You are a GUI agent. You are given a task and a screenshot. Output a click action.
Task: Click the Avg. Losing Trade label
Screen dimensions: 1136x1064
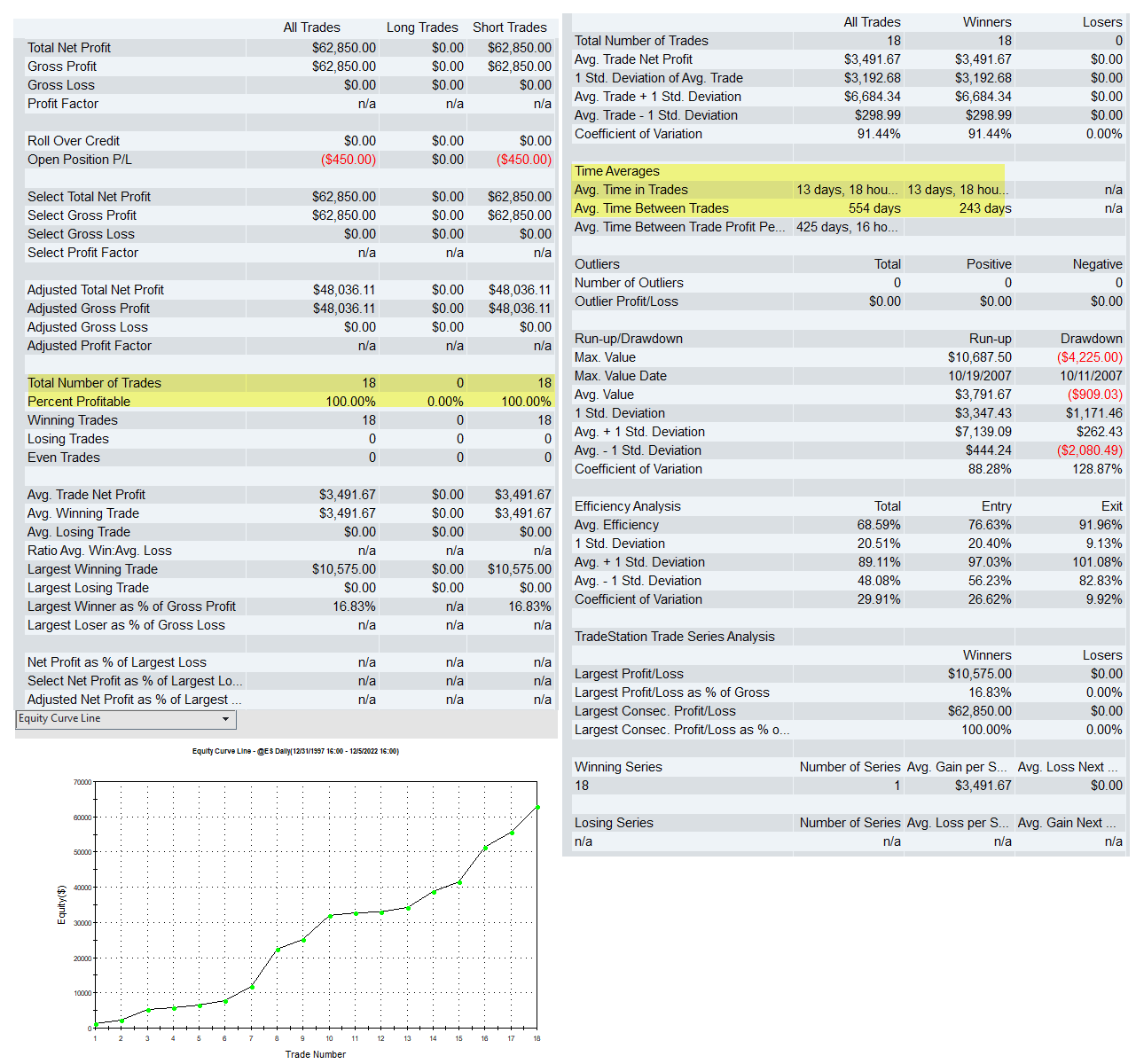coord(79,532)
